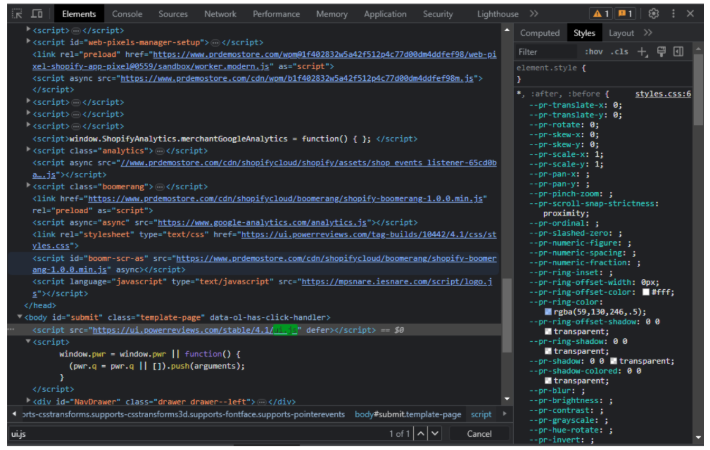Open the powerreviews ui.js script link
Image resolution: width=710 pixels, height=450 pixels.
coord(195,330)
